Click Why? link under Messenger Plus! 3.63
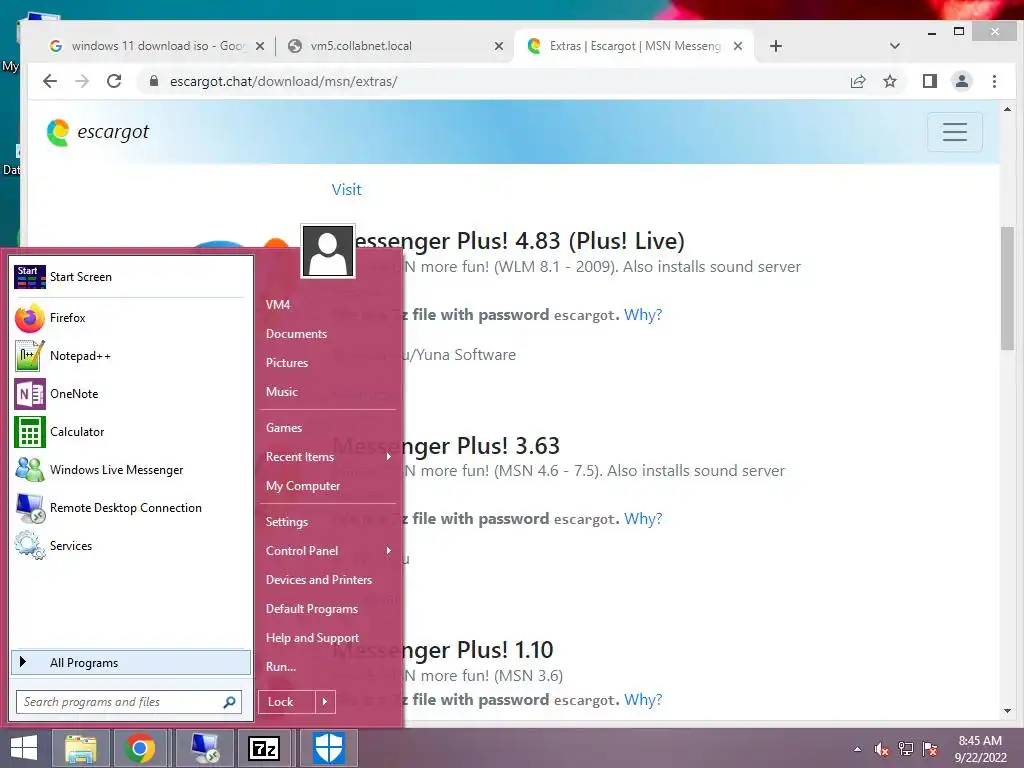The width and height of the screenshot is (1024, 768). click(643, 519)
